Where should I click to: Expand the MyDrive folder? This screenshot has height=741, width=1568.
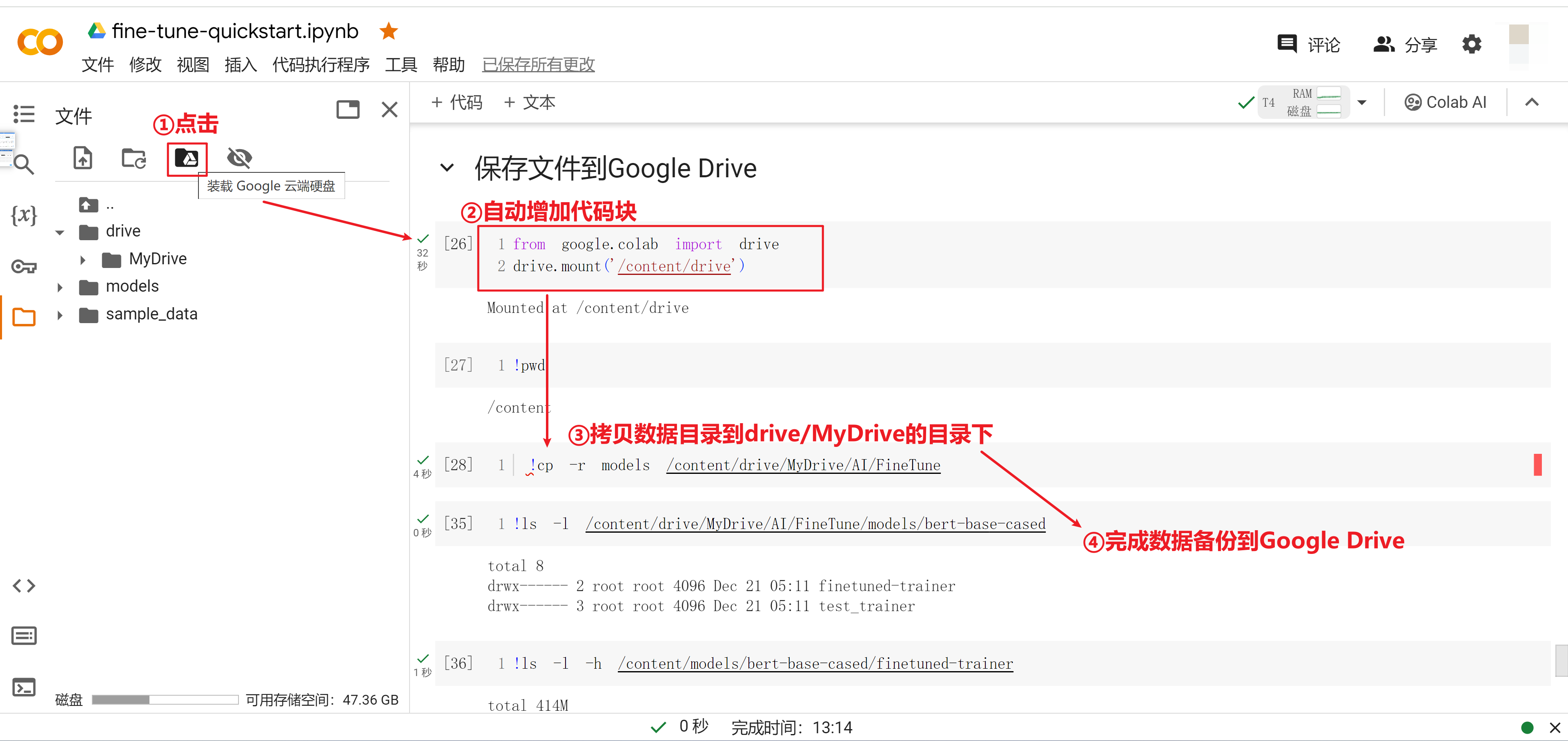[83, 260]
